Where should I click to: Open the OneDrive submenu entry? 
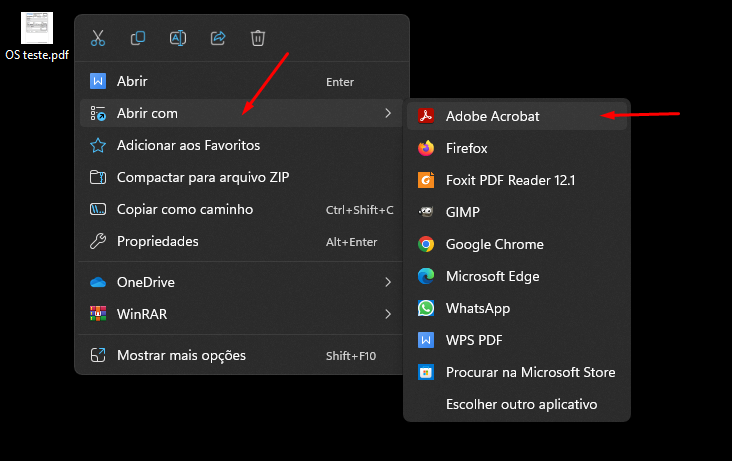[x=241, y=282]
